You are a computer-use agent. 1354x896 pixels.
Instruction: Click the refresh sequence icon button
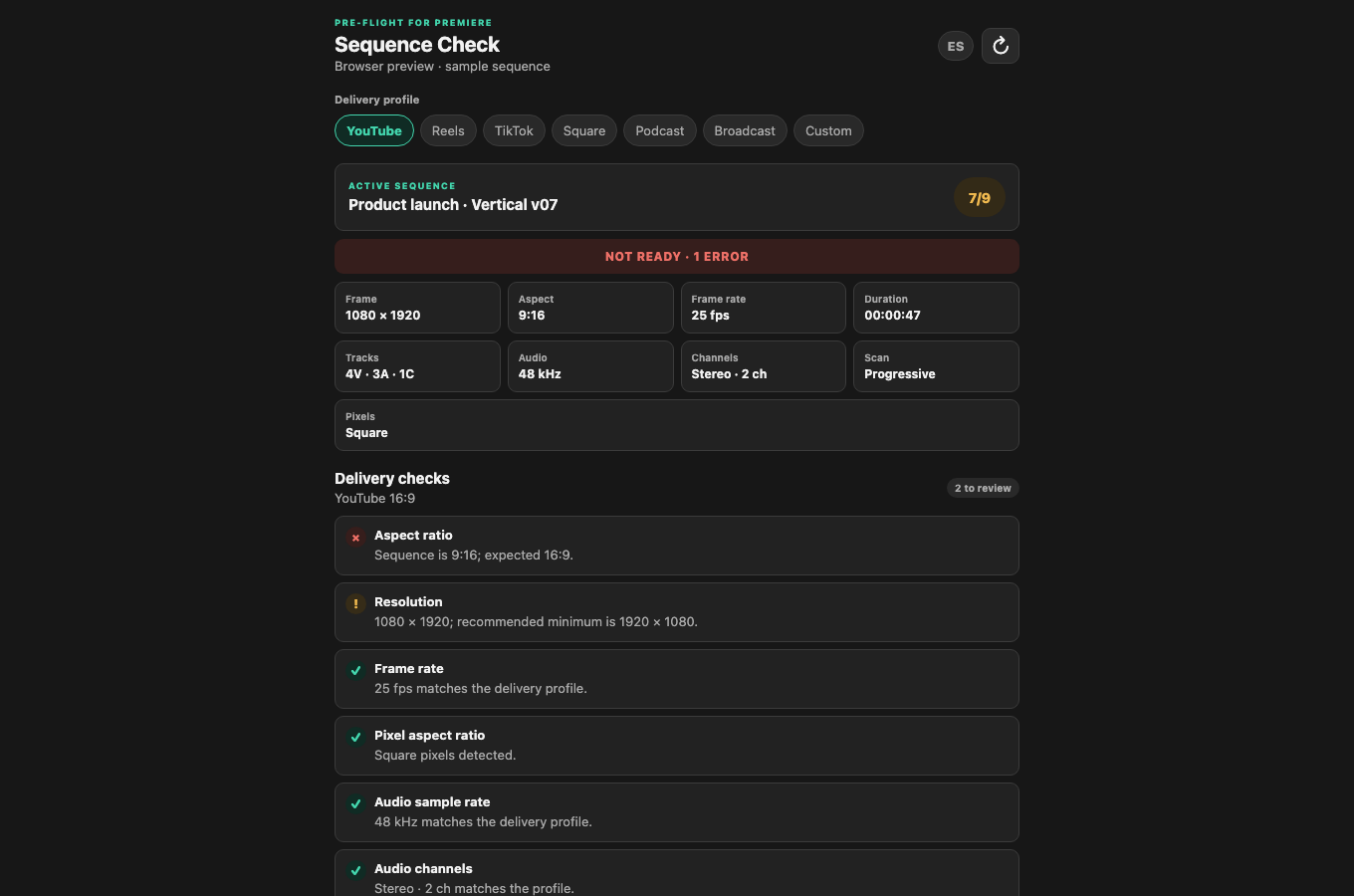click(x=1001, y=46)
